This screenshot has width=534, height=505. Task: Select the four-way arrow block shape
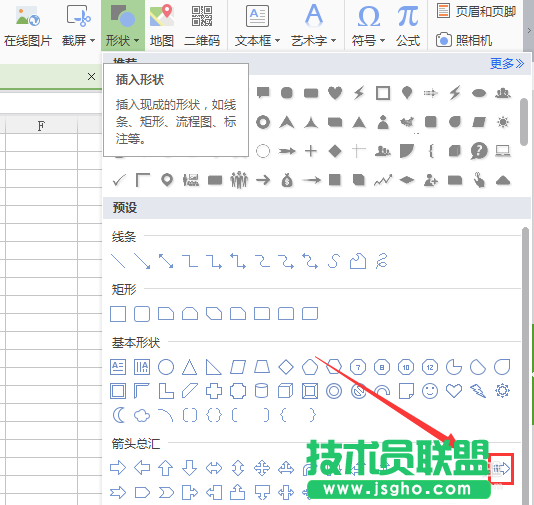pyautogui.click(x=262, y=468)
